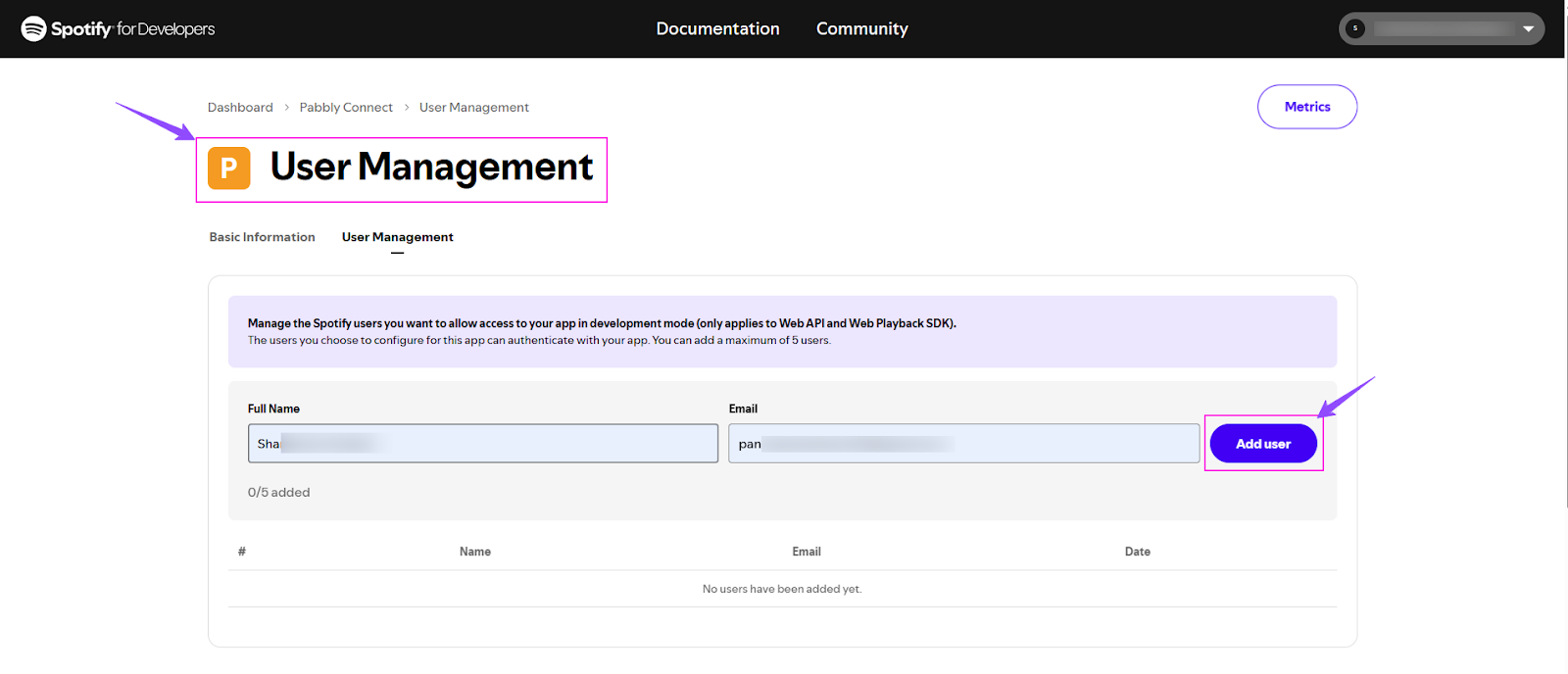Screen dimensions: 1568x674
Task: Focus the Email input field
Action: pos(963,444)
